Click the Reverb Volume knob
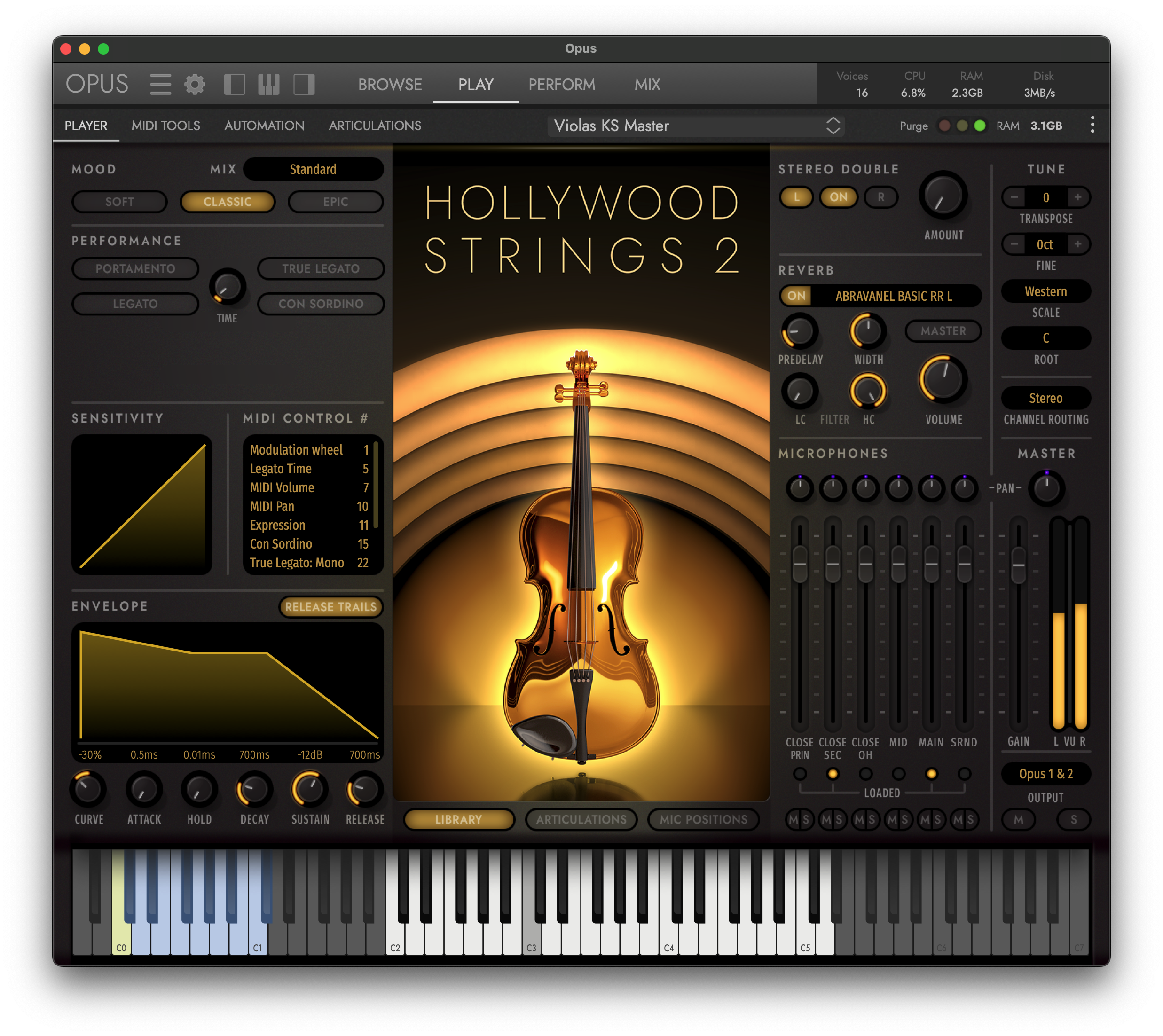1163x1036 pixels. click(943, 379)
